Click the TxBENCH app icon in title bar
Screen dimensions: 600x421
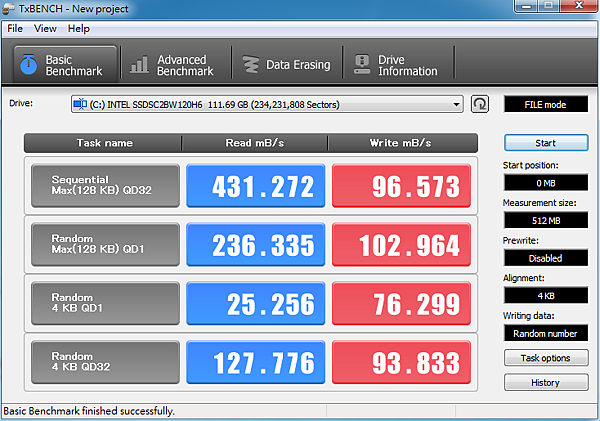click(8, 9)
